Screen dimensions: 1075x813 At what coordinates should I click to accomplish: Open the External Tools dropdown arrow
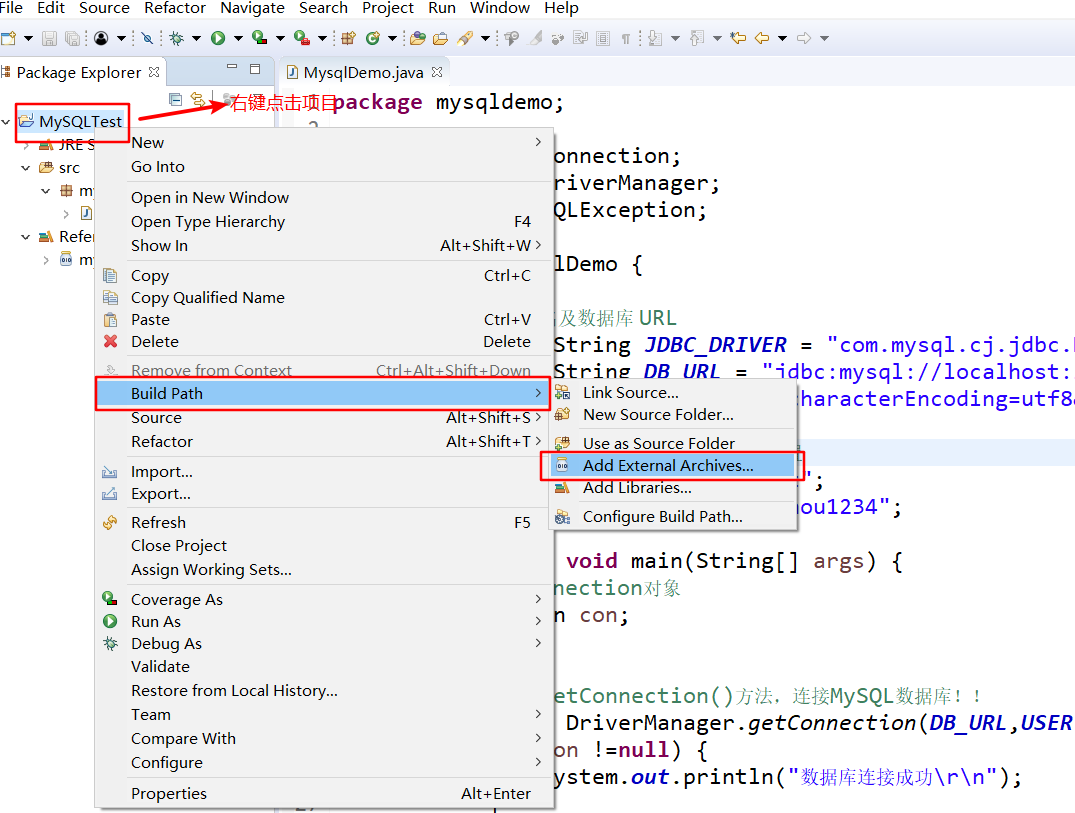(x=322, y=38)
